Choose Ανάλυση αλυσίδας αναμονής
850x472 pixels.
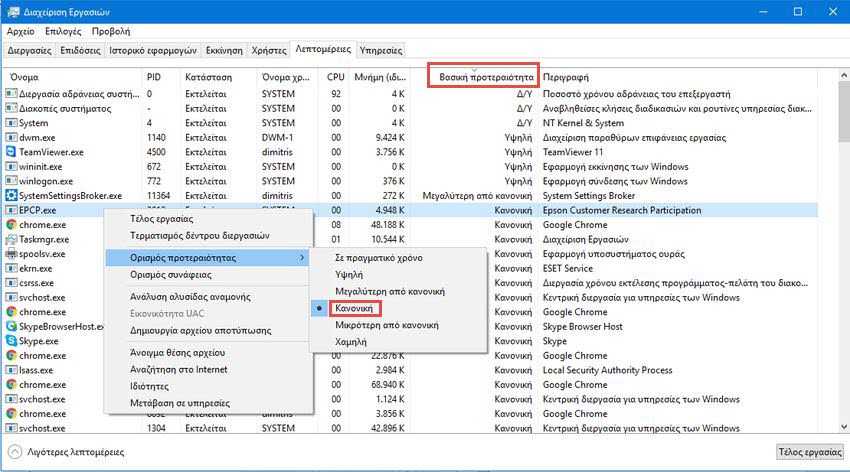click(190, 296)
